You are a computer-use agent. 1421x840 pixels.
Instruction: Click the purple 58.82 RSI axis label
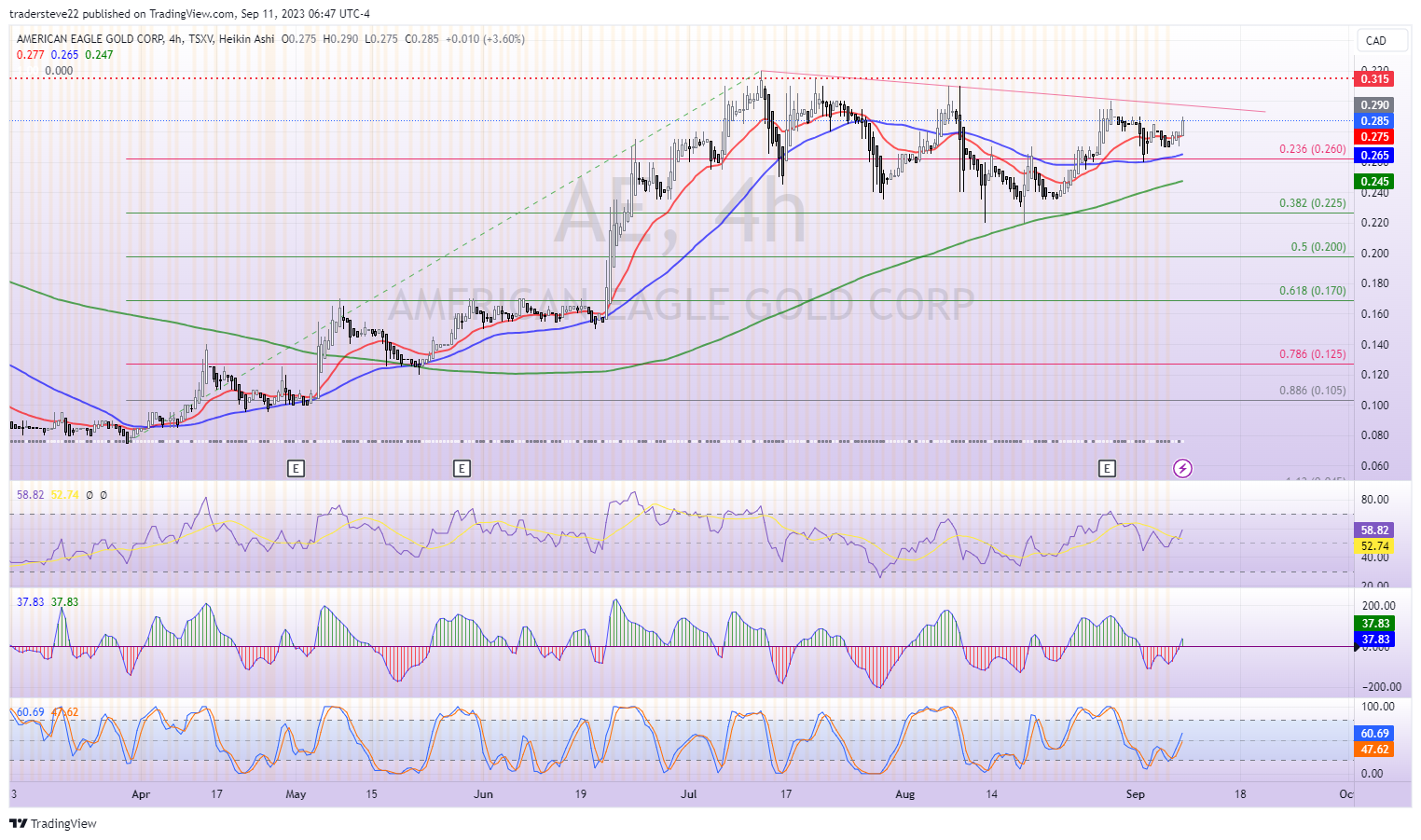(x=1374, y=530)
